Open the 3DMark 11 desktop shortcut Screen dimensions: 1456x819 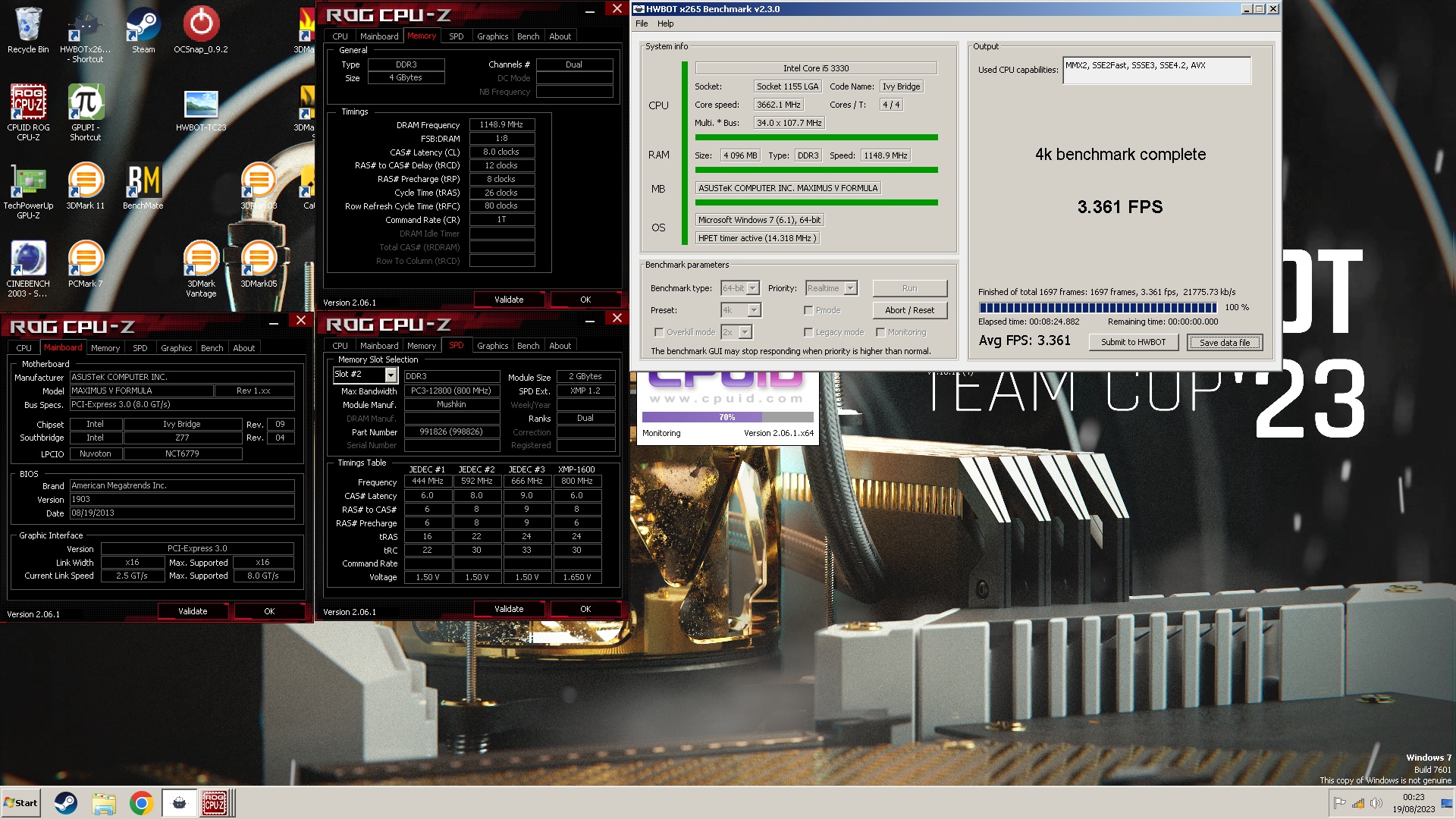point(86,186)
